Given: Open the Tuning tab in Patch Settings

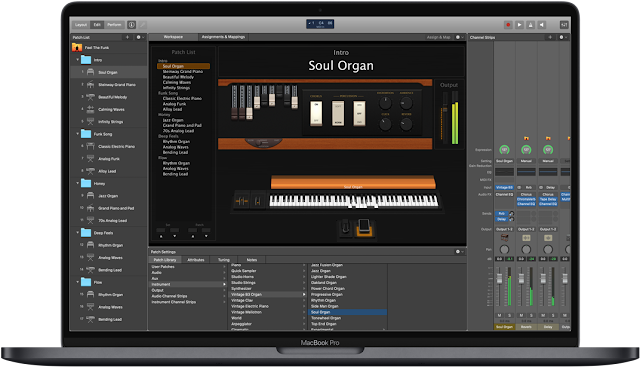Looking at the screenshot, I should [x=224, y=260].
